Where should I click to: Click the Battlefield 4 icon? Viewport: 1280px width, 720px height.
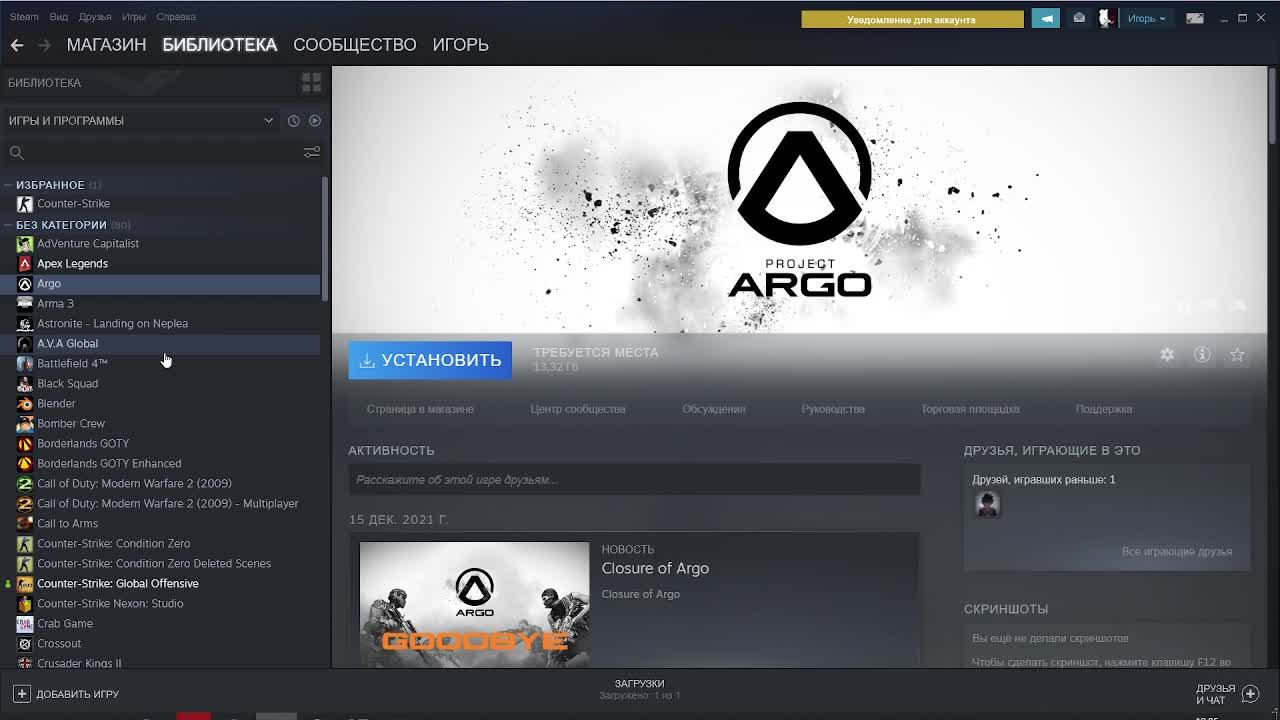click(x=25, y=364)
